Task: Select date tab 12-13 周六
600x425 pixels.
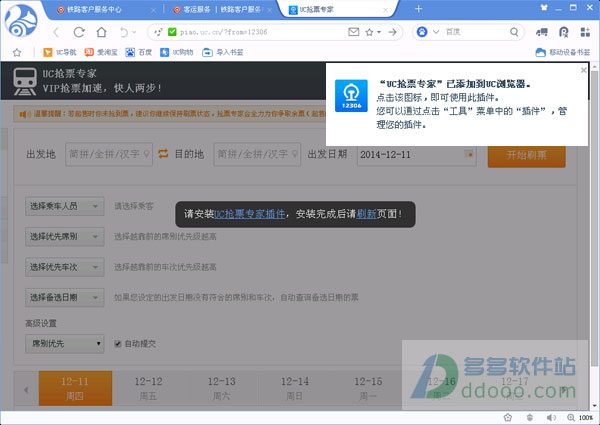Action: coord(222,388)
